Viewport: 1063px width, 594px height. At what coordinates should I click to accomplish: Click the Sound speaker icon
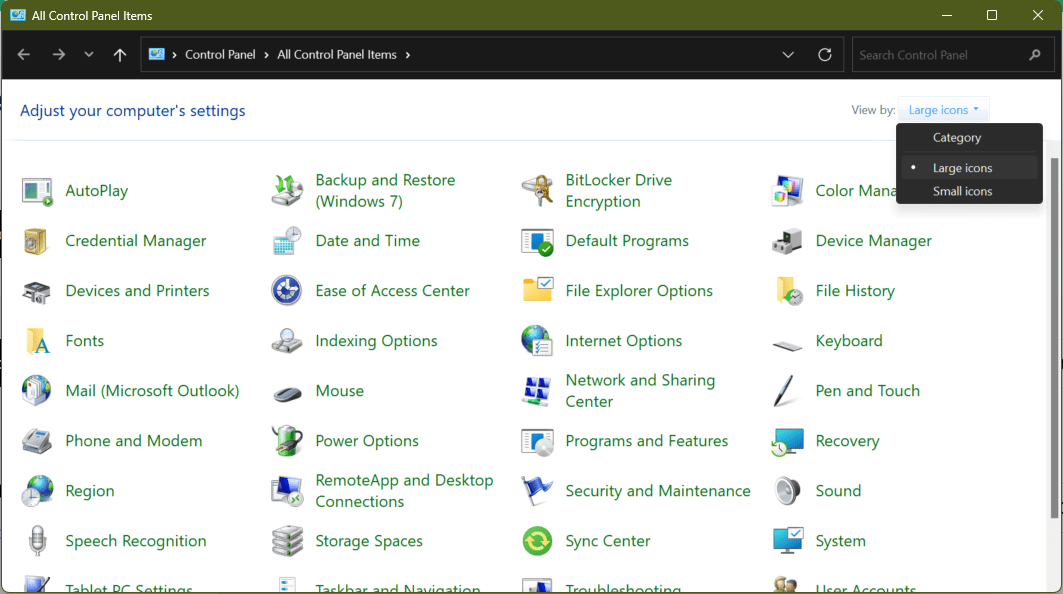pos(787,491)
